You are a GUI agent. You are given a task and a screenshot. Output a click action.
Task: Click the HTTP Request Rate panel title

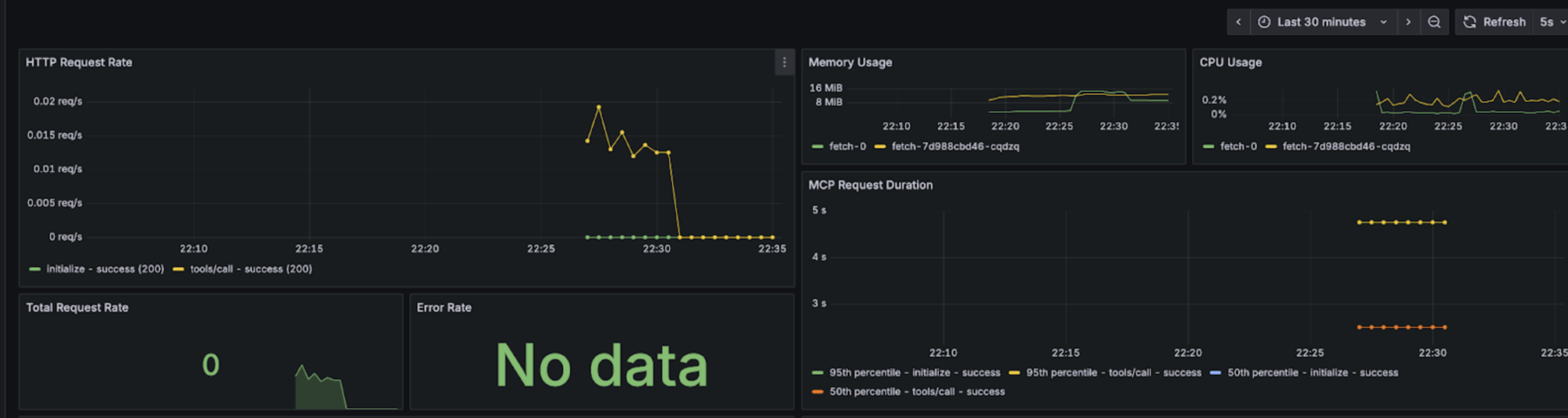(x=79, y=63)
